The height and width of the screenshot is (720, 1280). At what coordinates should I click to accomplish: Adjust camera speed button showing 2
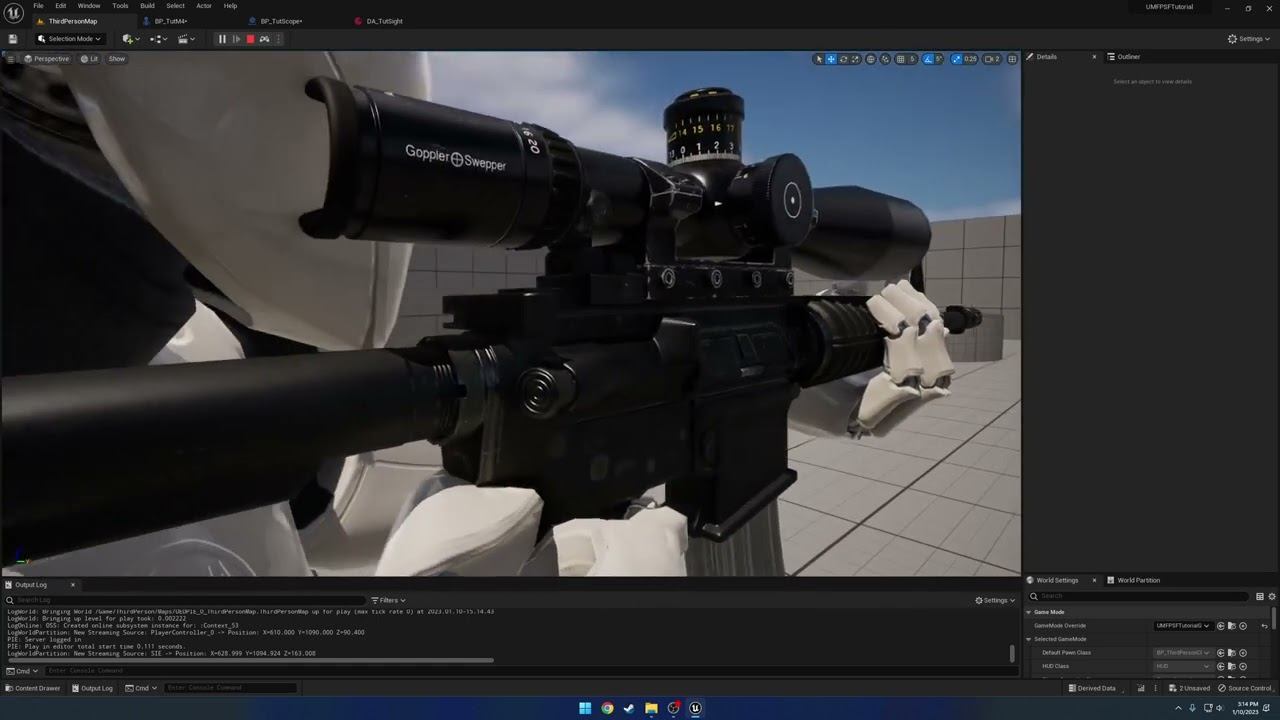point(992,59)
